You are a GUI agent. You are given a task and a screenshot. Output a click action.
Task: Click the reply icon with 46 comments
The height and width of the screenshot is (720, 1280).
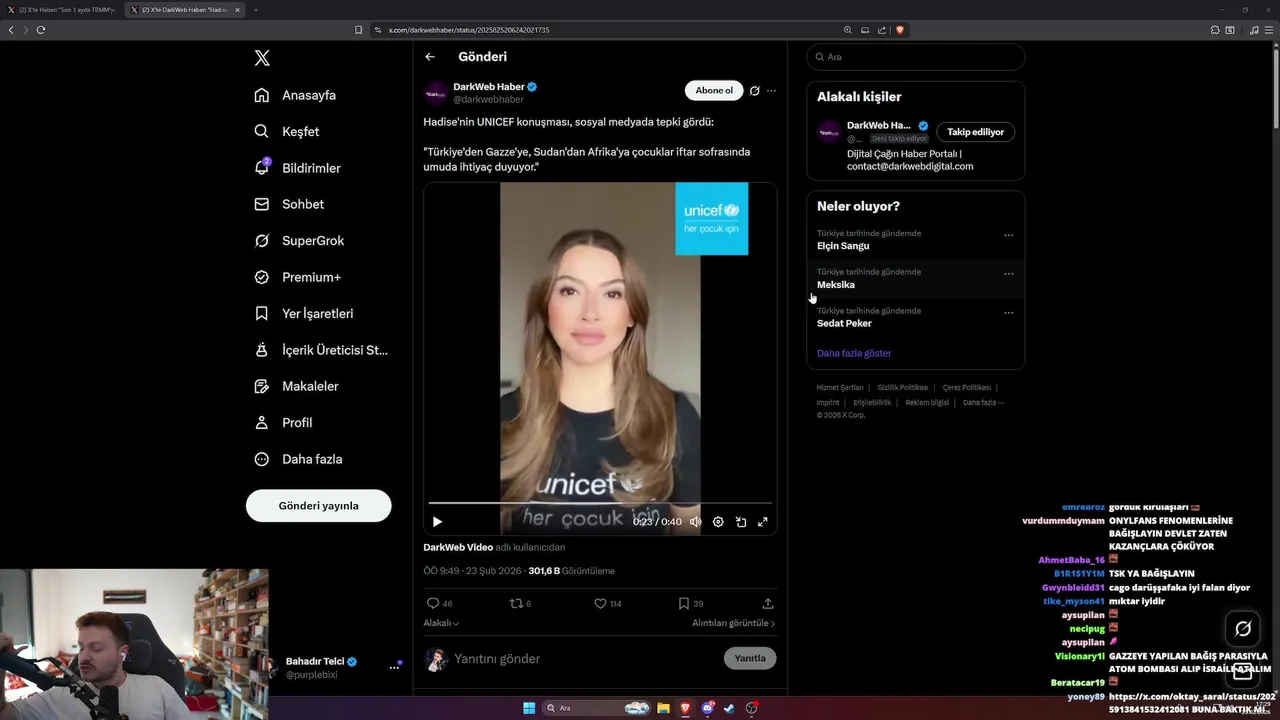pyautogui.click(x=433, y=603)
